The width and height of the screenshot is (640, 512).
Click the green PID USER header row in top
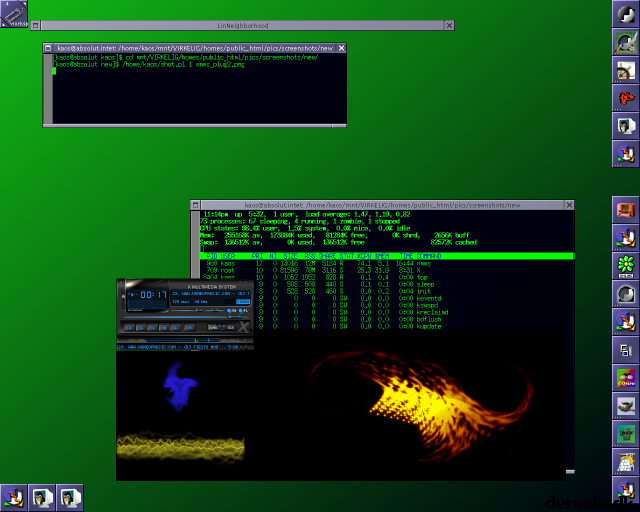tap(387, 256)
